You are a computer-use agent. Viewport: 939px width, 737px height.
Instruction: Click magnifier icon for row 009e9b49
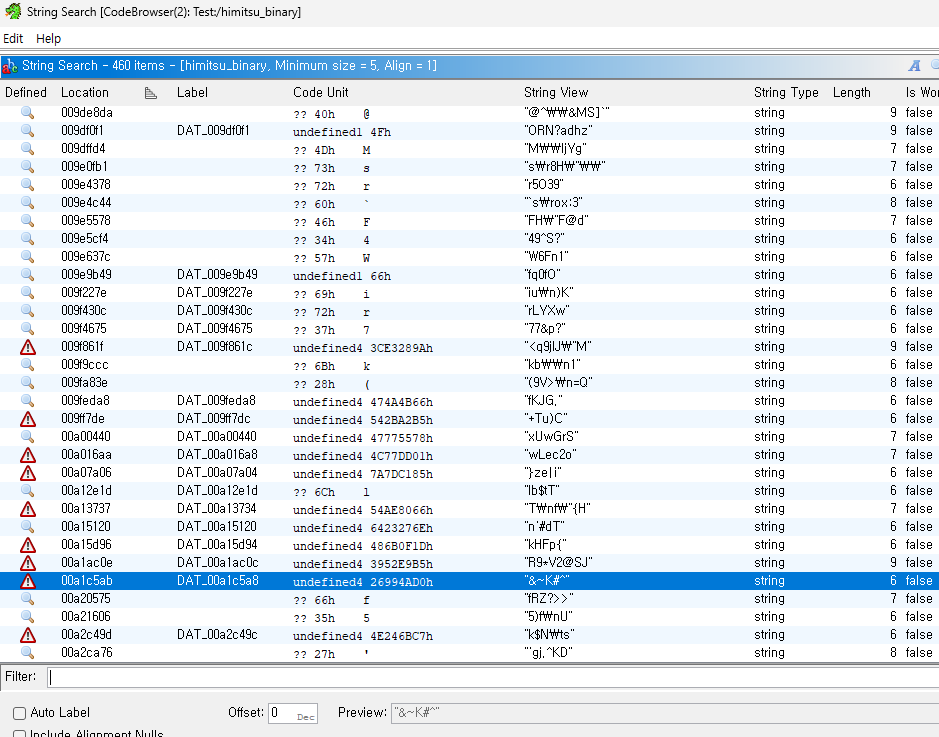[x=28, y=274]
